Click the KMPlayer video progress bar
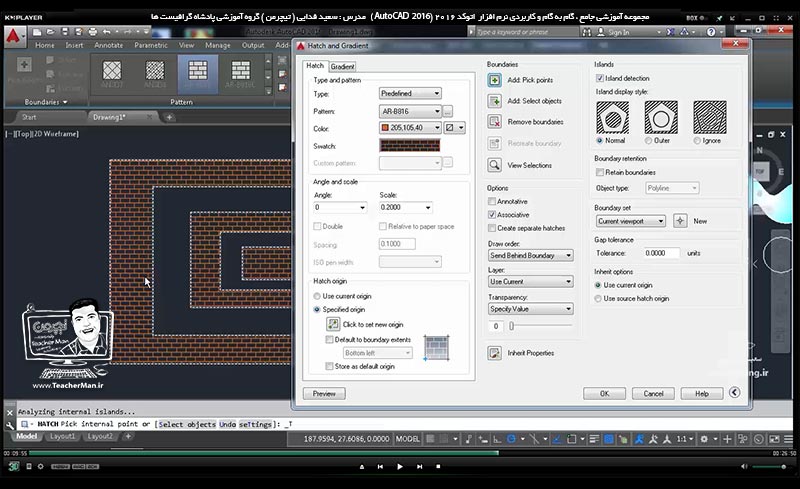800x489 pixels. pyautogui.click(x=398, y=453)
